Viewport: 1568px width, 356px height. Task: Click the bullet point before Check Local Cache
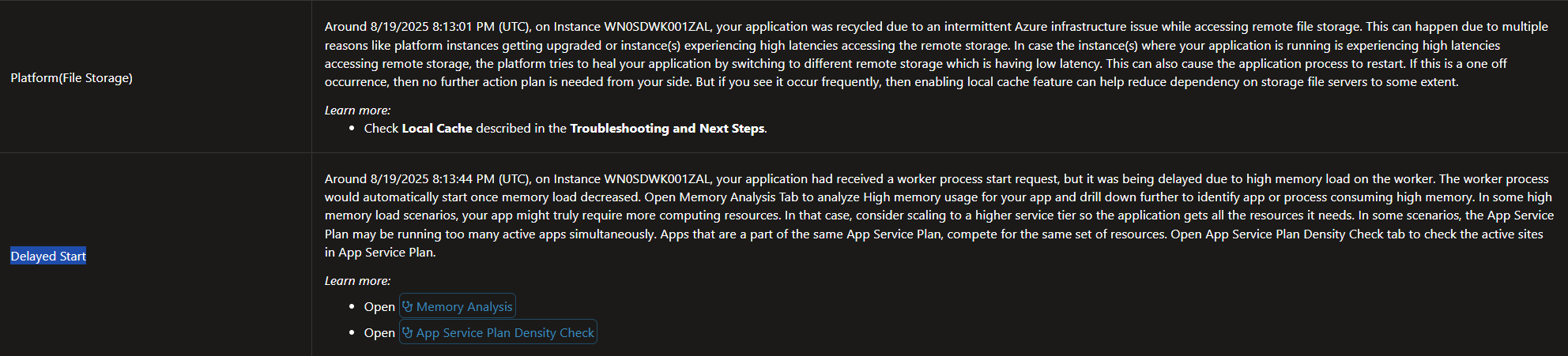pos(351,128)
